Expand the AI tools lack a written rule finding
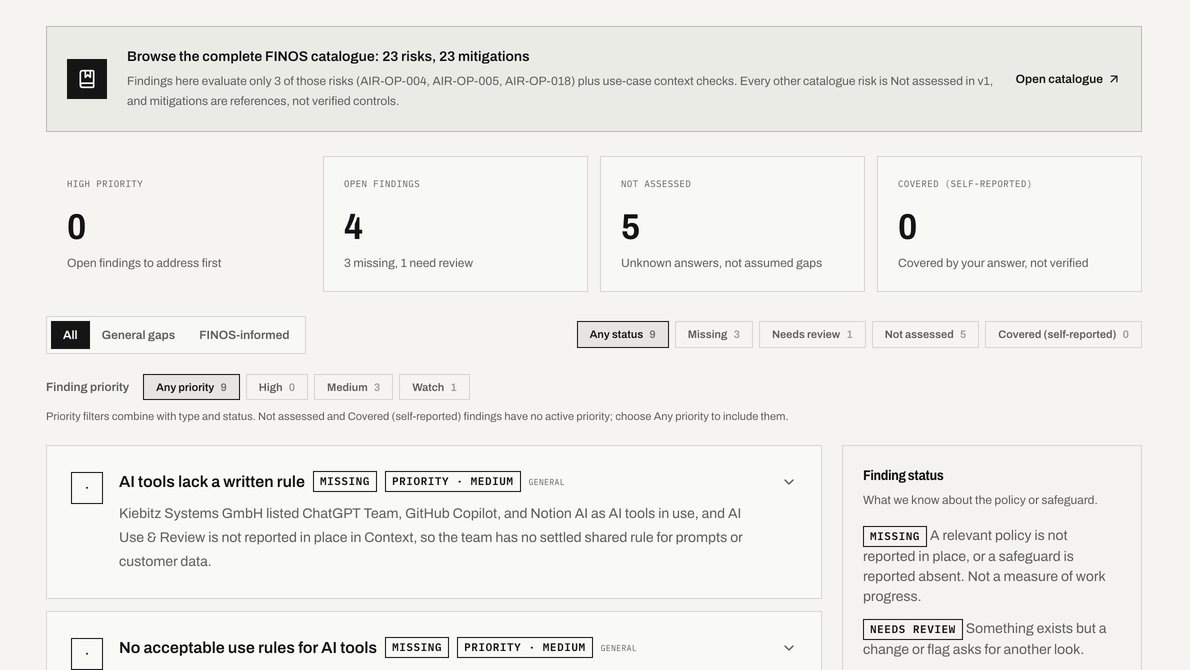The width and height of the screenshot is (1190, 670). click(789, 482)
